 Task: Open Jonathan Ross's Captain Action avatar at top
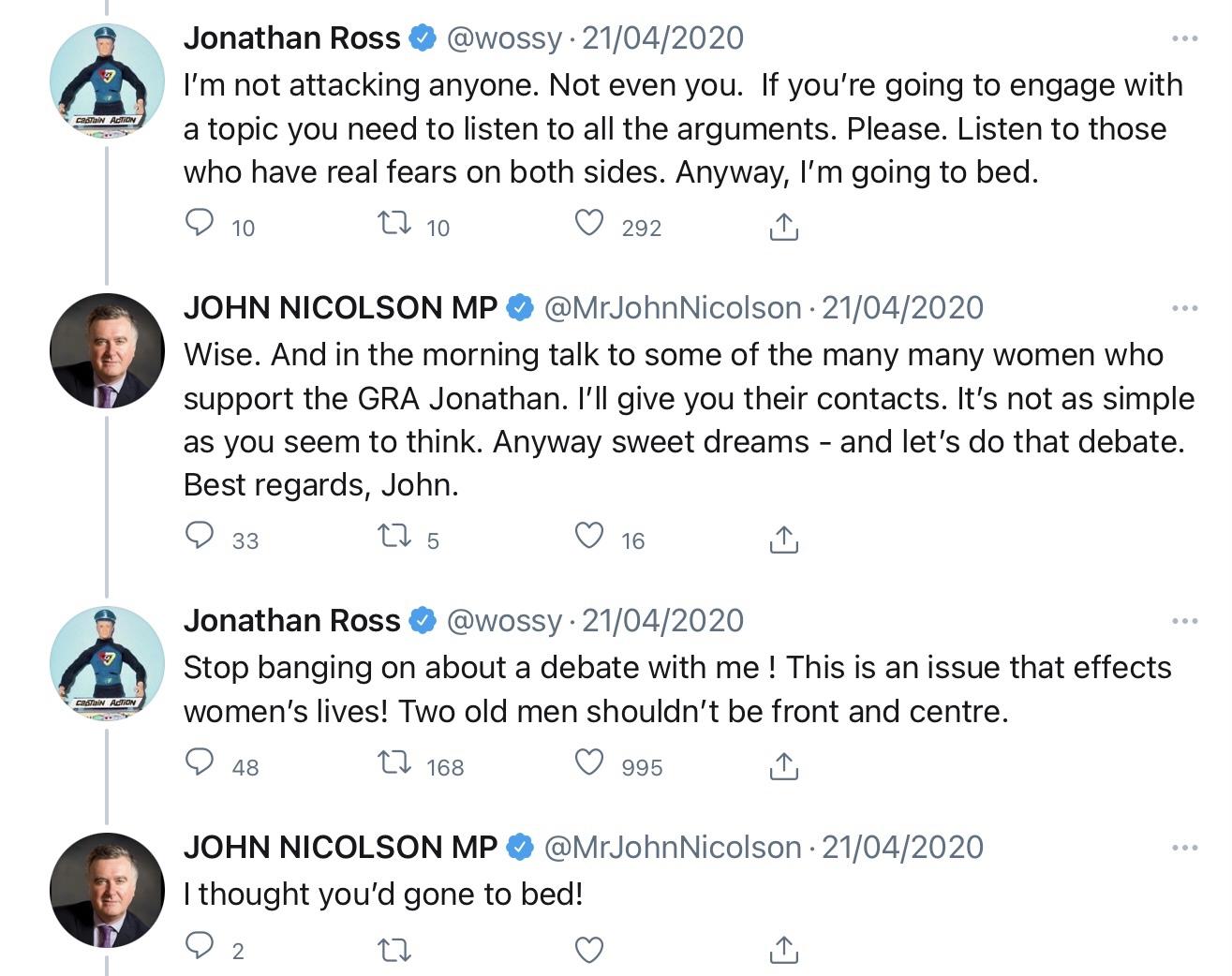[x=107, y=81]
